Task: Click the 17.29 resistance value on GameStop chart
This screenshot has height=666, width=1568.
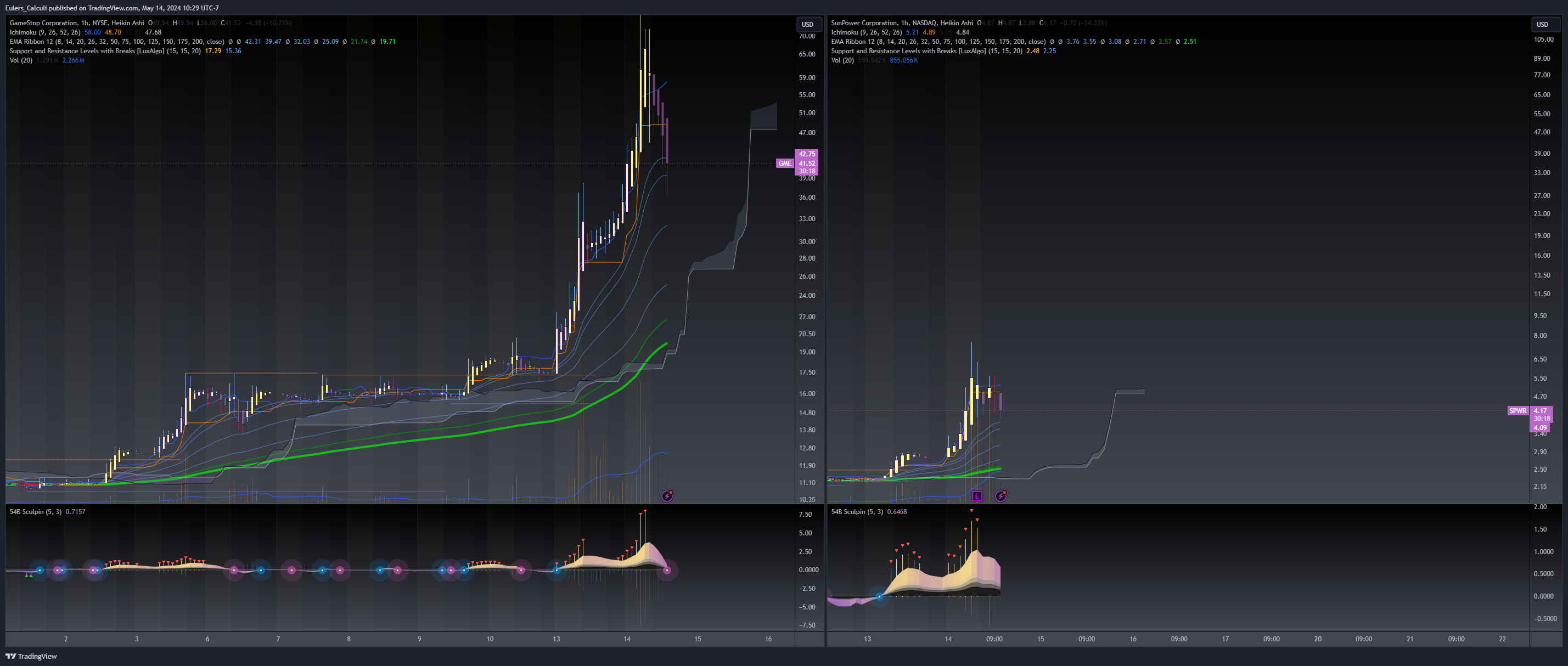Action: 213,51
